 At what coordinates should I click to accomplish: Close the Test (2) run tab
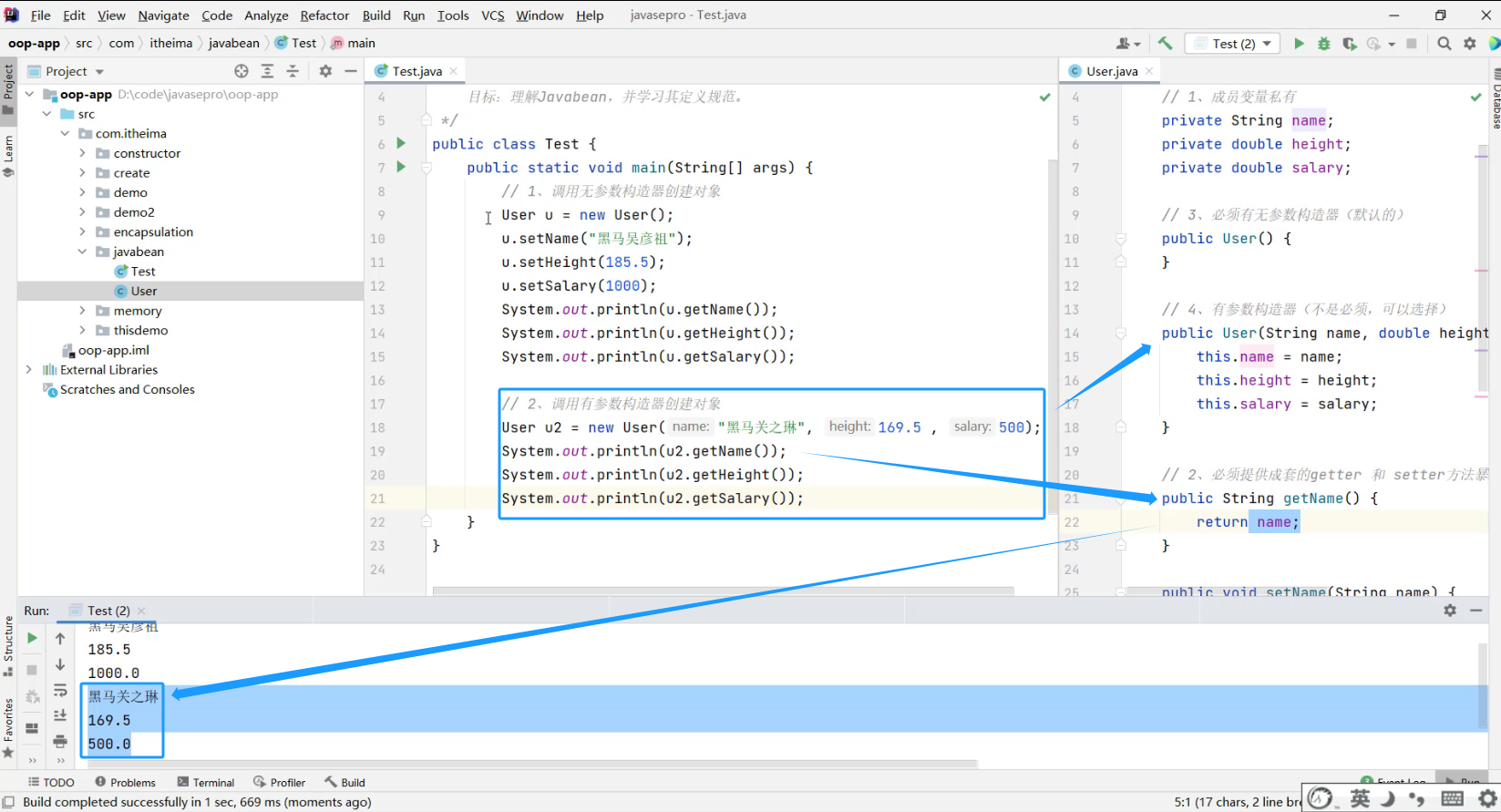[x=141, y=611]
